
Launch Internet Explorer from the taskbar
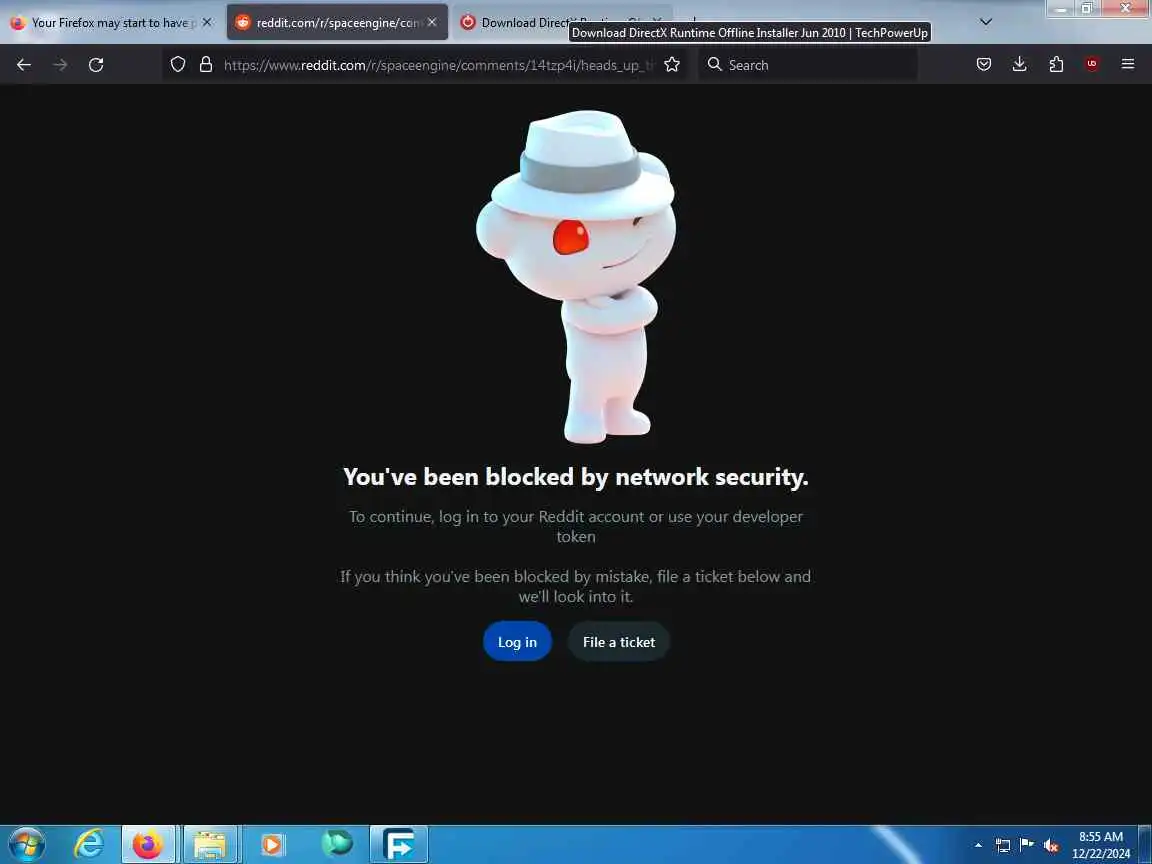click(89, 845)
